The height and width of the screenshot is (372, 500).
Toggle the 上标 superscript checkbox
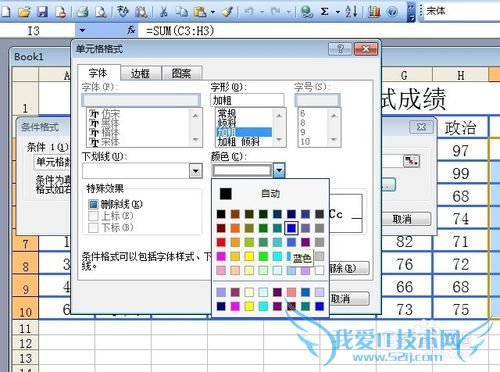click(x=93, y=216)
